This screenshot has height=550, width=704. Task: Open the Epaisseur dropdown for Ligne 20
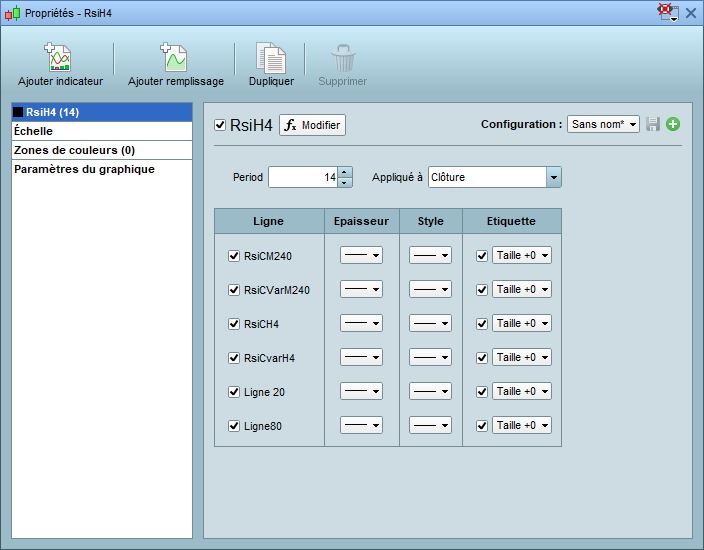click(x=361, y=392)
